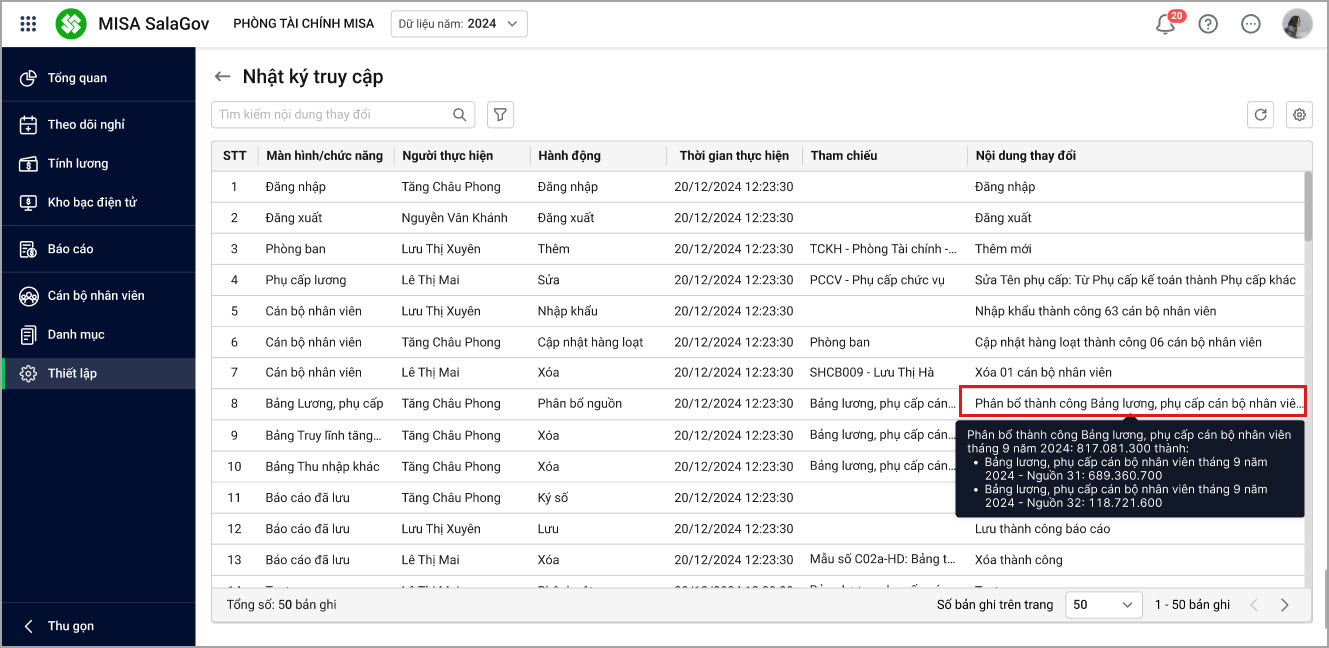1329x648 pixels.
Task: Refresh the access log table
Action: click(1260, 115)
